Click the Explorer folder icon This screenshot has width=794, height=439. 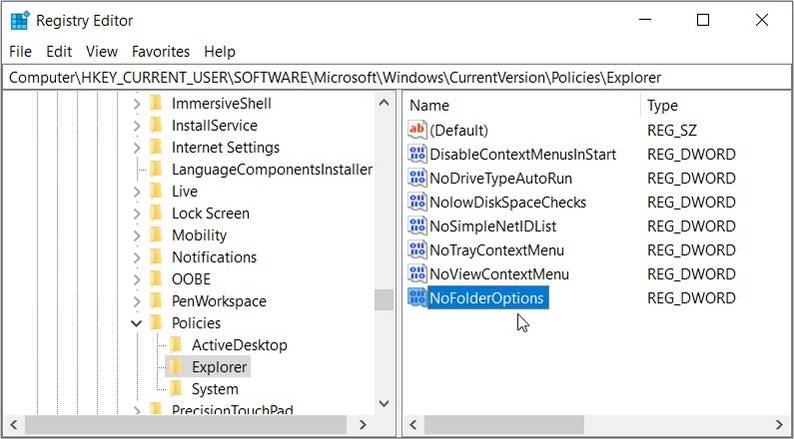[x=176, y=367]
